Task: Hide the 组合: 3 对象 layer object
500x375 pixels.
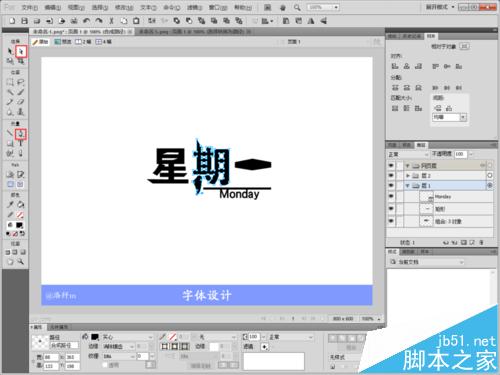Action: [391, 221]
